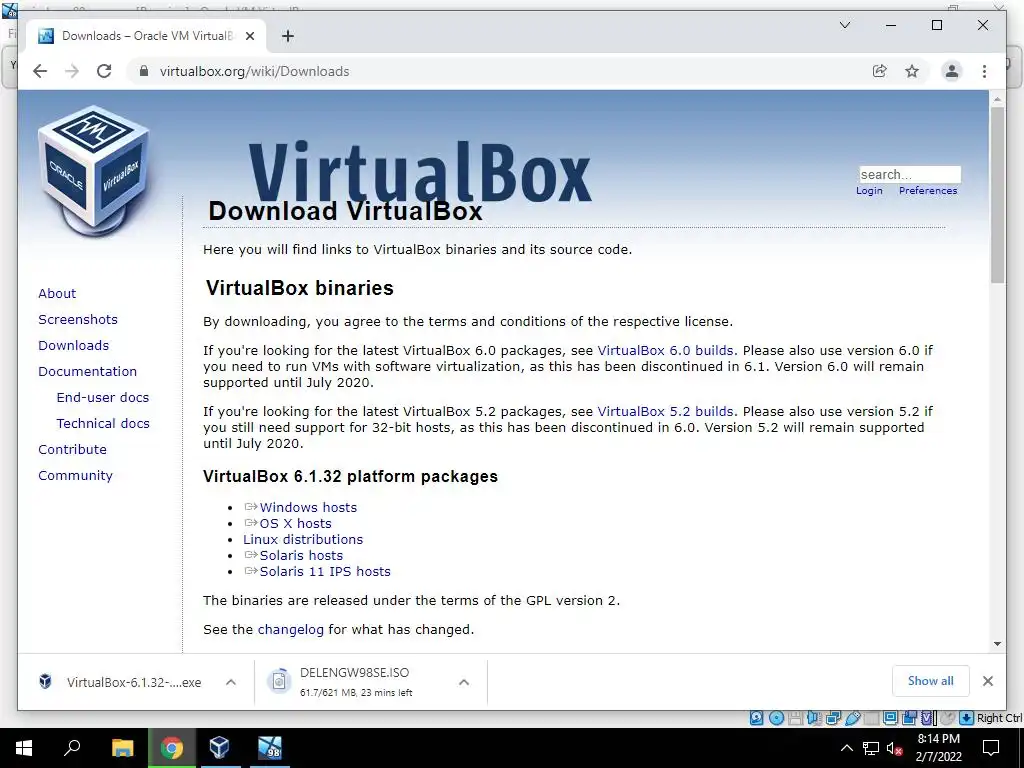Screen dimensions: 1024x768
Task: Click the optical drive status icon
Action: point(776,718)
